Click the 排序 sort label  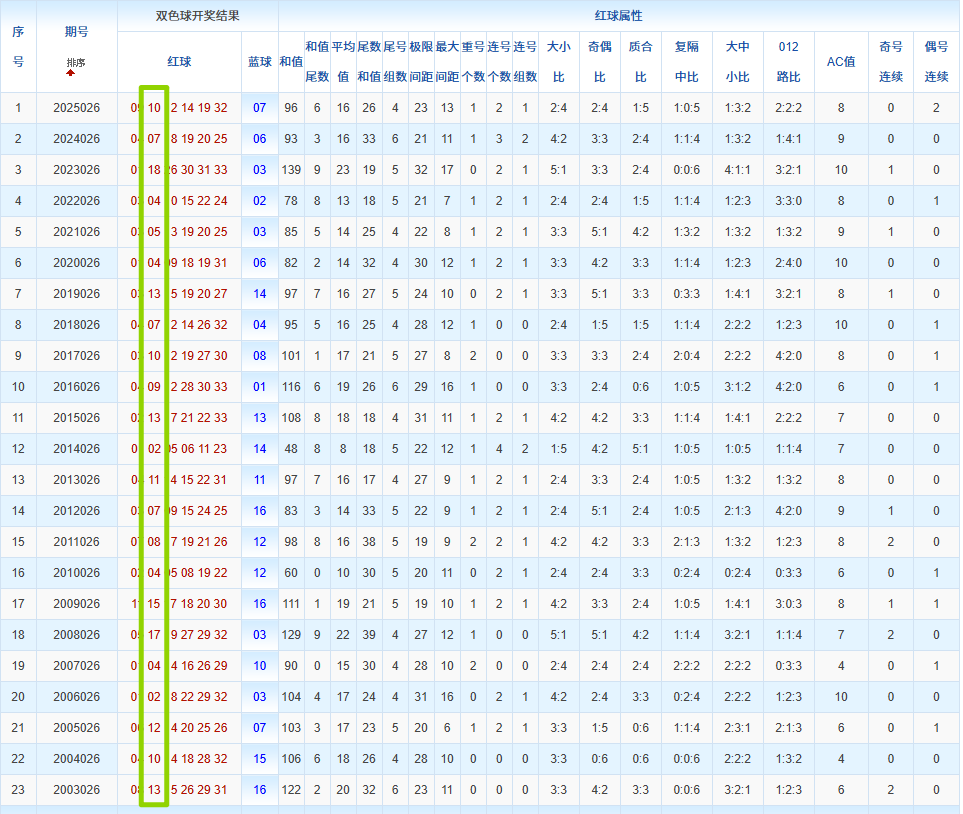click(x=76, y=63)
